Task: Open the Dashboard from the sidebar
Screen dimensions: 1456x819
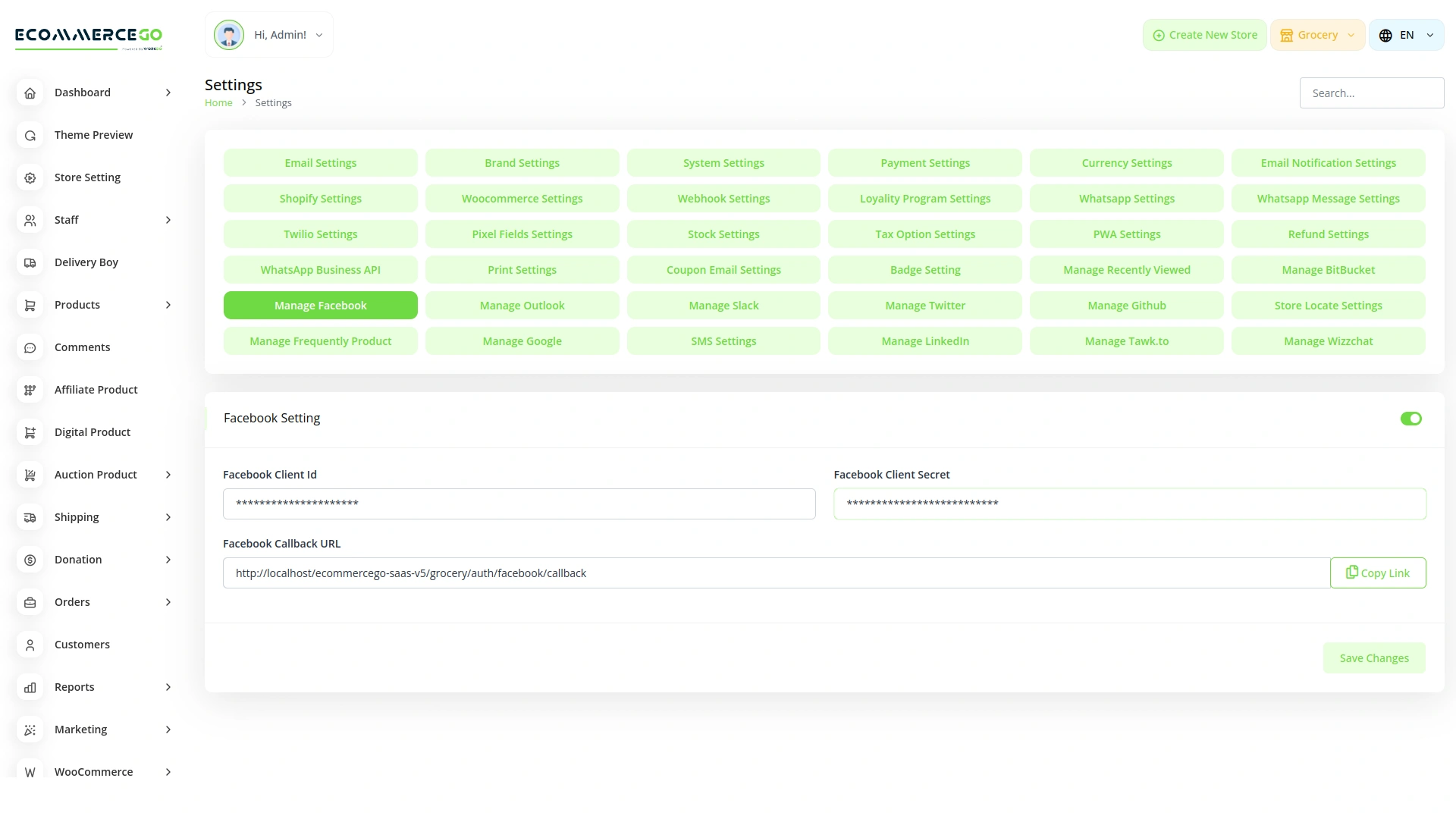Action: tap(30, 93)
